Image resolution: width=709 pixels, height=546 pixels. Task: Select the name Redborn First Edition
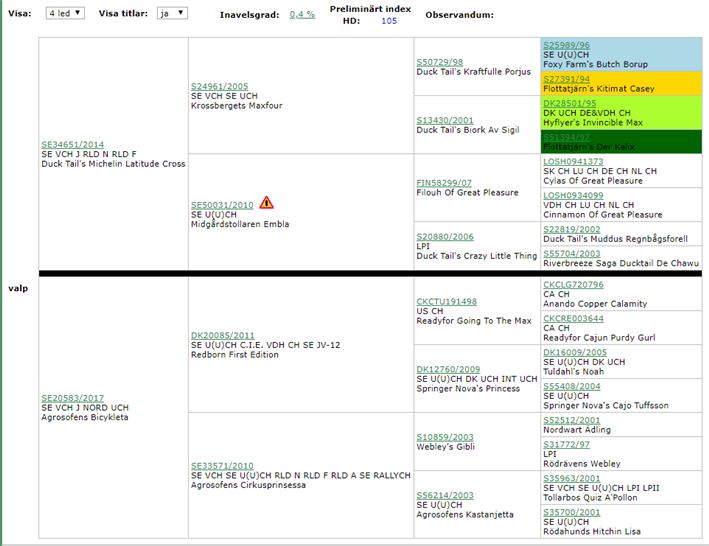coord(235,355)
